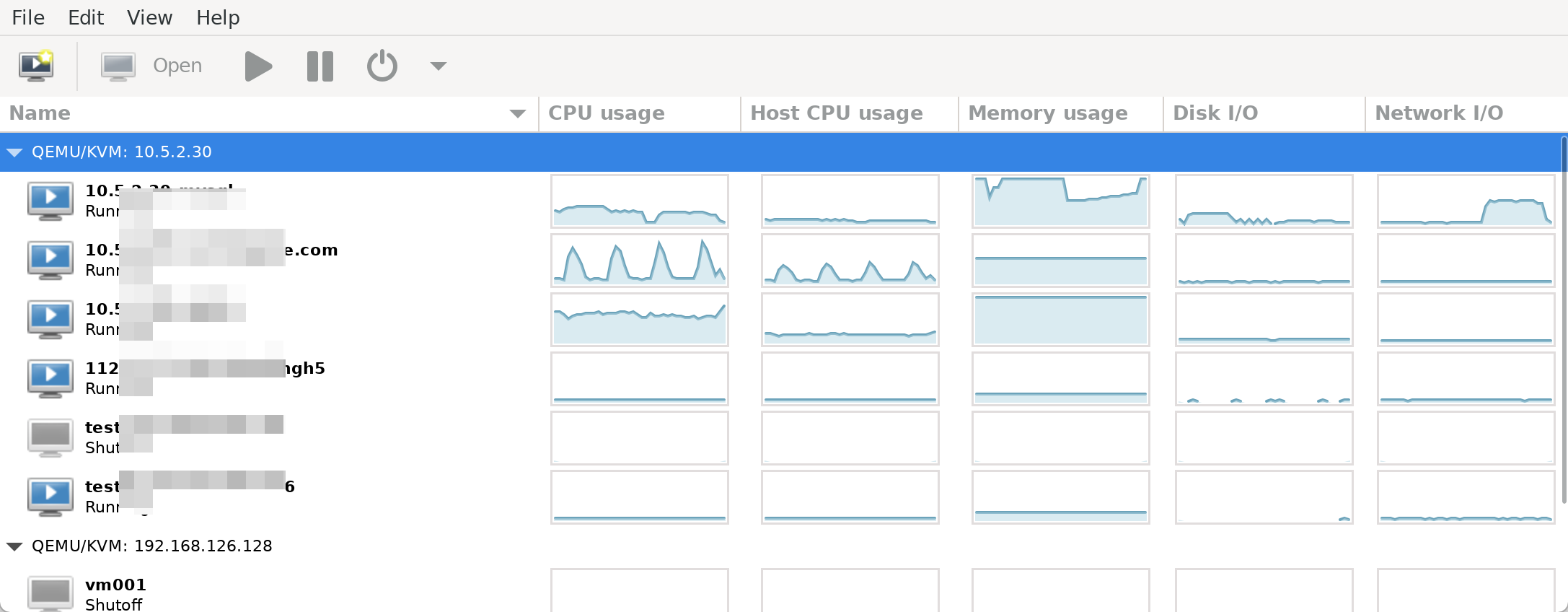
Task: Click the Open toolbar button label
Action: click(177, 66)
